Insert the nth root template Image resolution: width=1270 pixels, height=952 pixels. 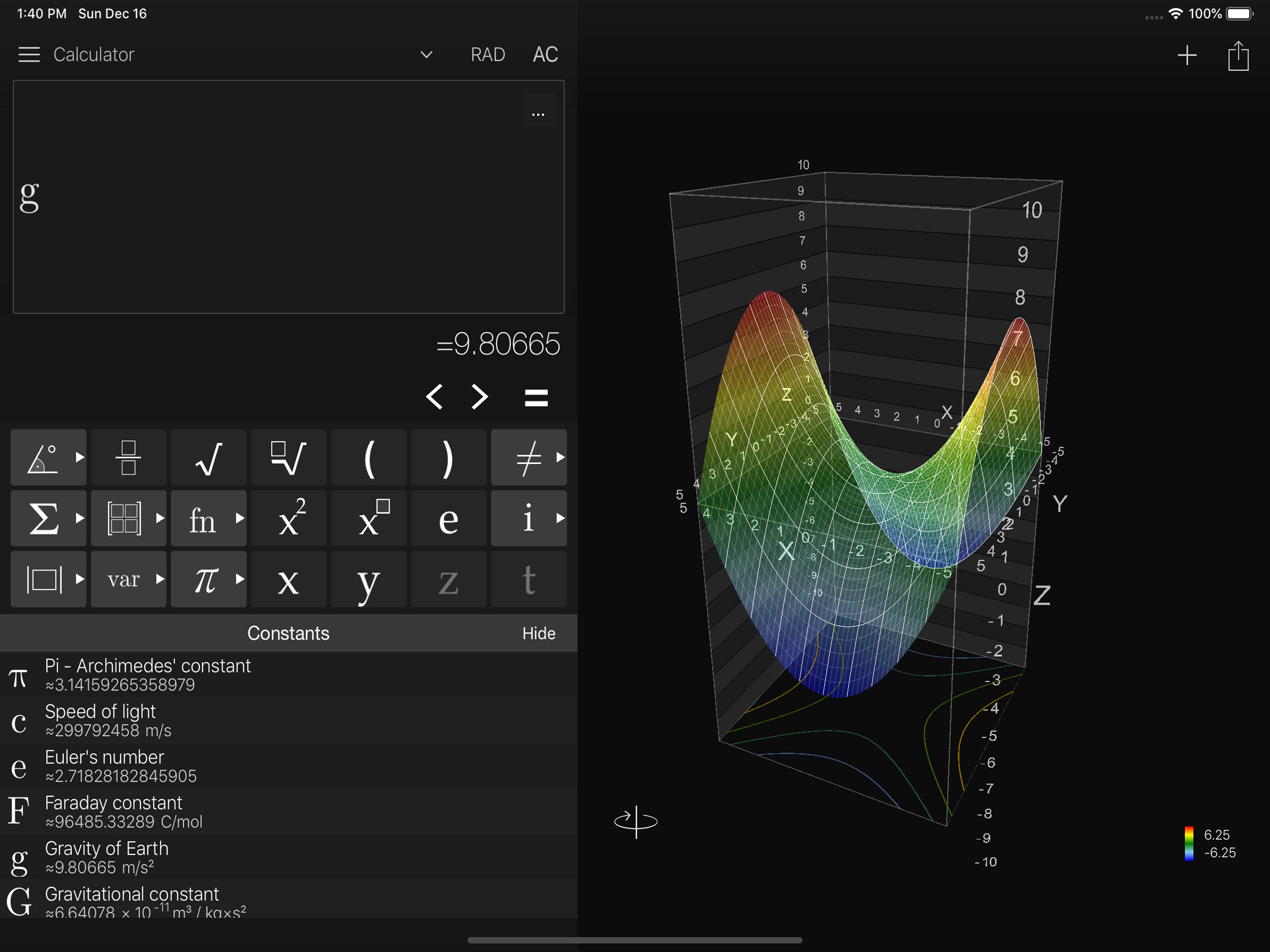(288, 457)
